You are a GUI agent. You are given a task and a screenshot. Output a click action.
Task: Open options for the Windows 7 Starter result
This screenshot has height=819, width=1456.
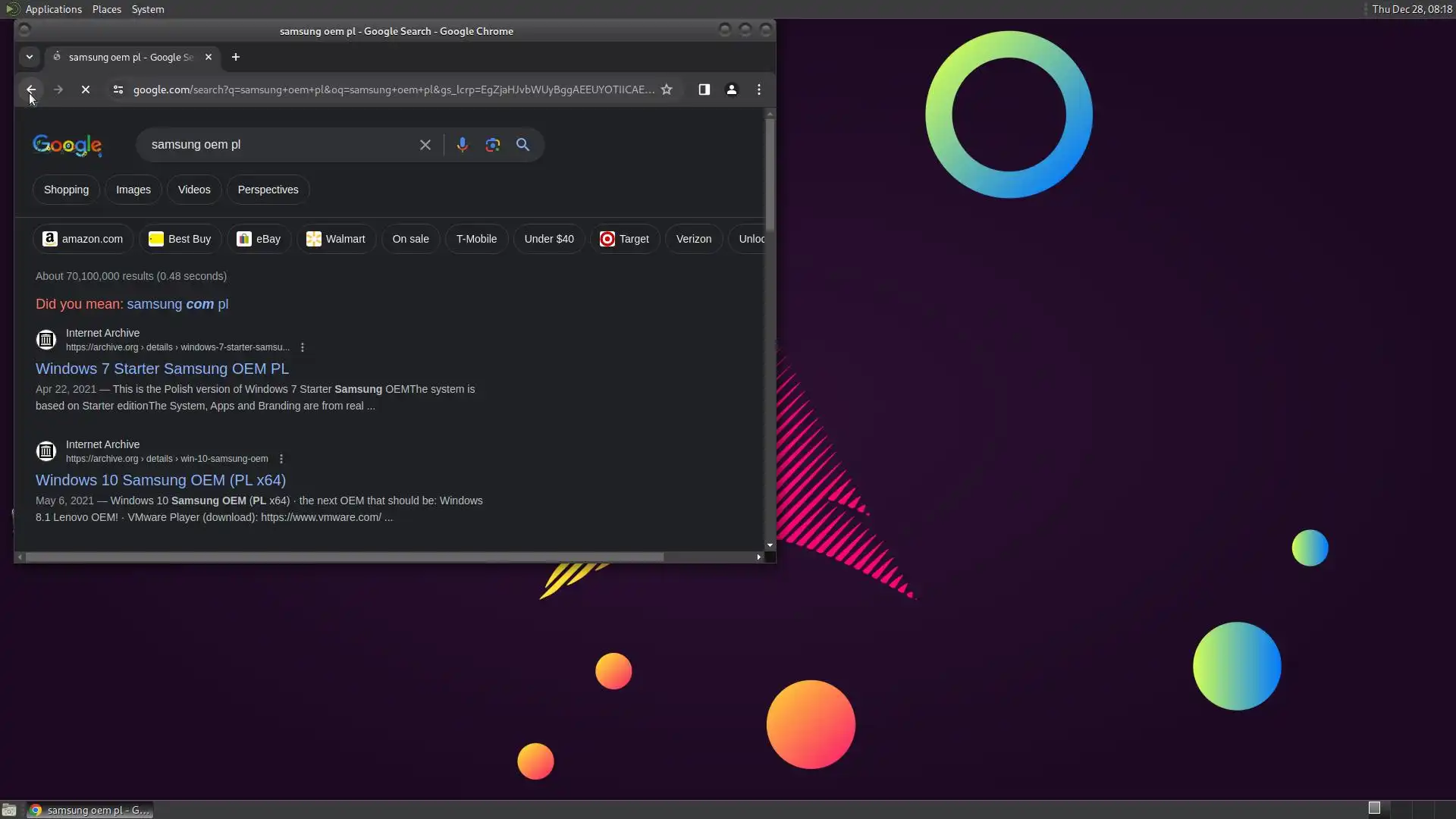pos(303,347)
